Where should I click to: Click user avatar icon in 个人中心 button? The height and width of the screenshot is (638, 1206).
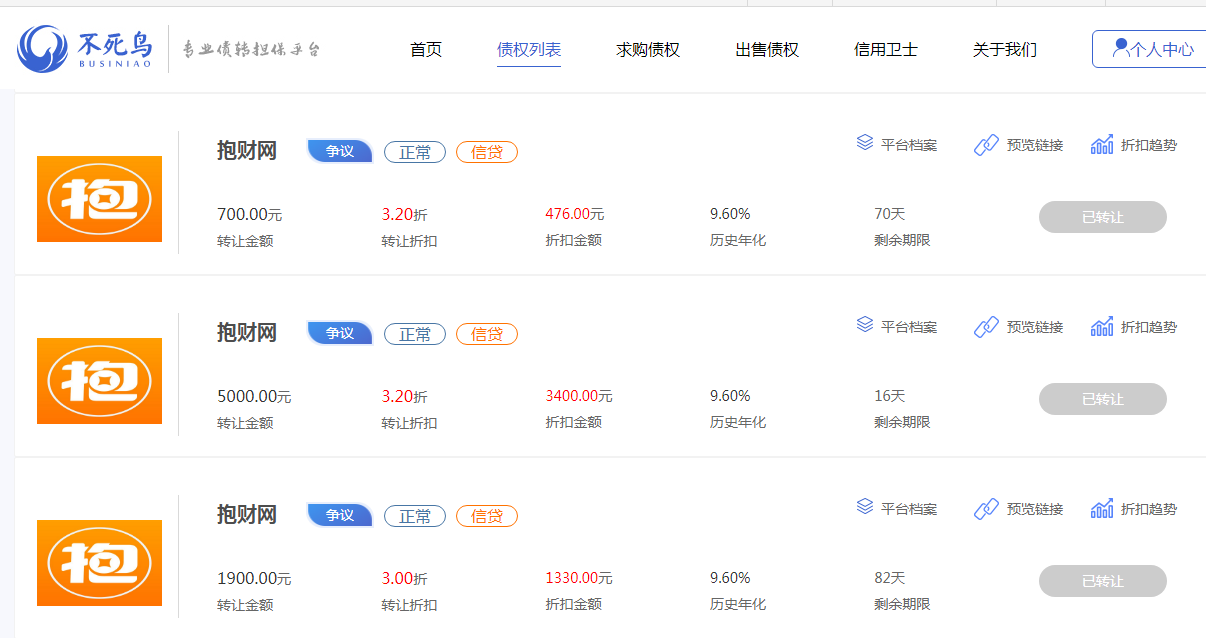[x=1120, y=47]
